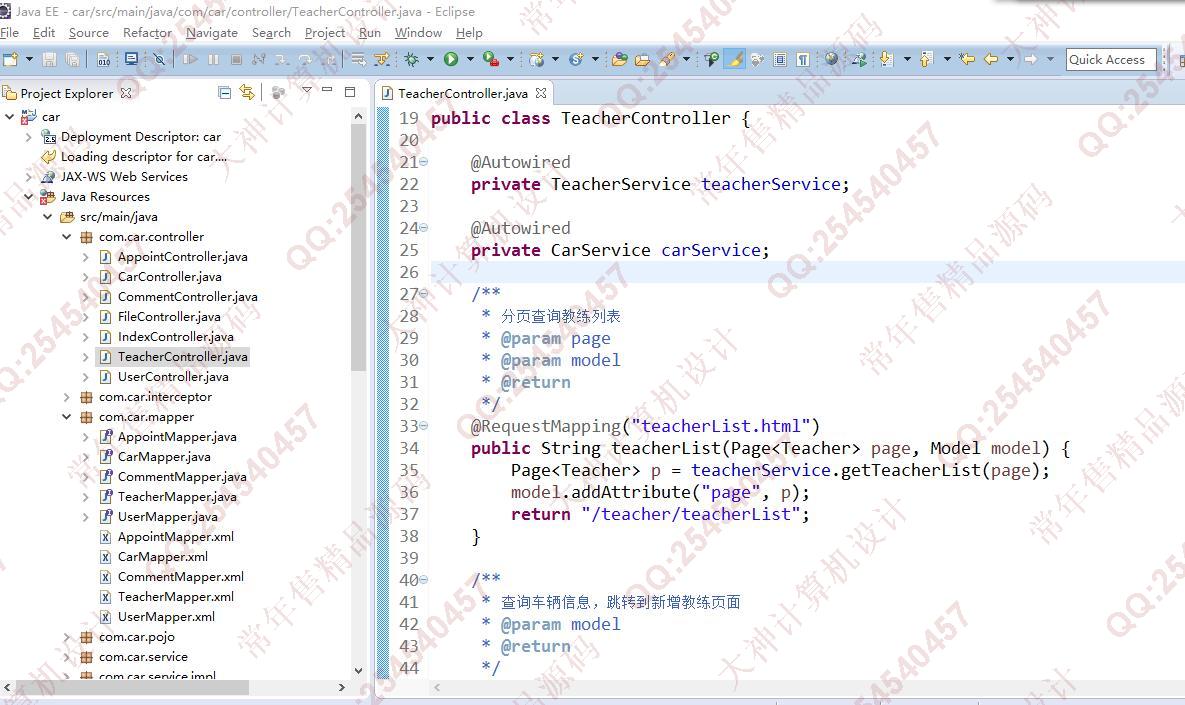Select CarController.java in the tree
This screenshot has height=705, width=1185.
point(169,277)
